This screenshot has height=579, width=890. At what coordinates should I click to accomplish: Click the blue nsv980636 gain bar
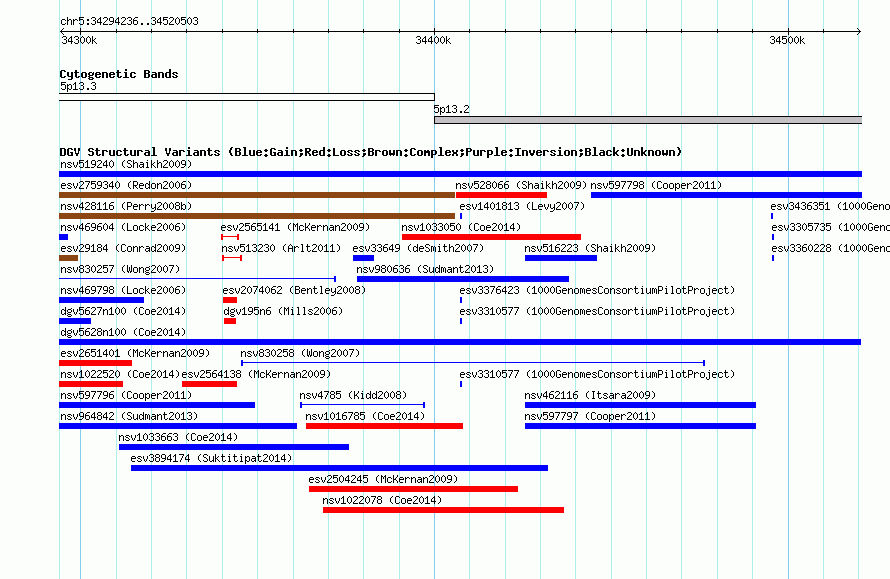point(463,279)
